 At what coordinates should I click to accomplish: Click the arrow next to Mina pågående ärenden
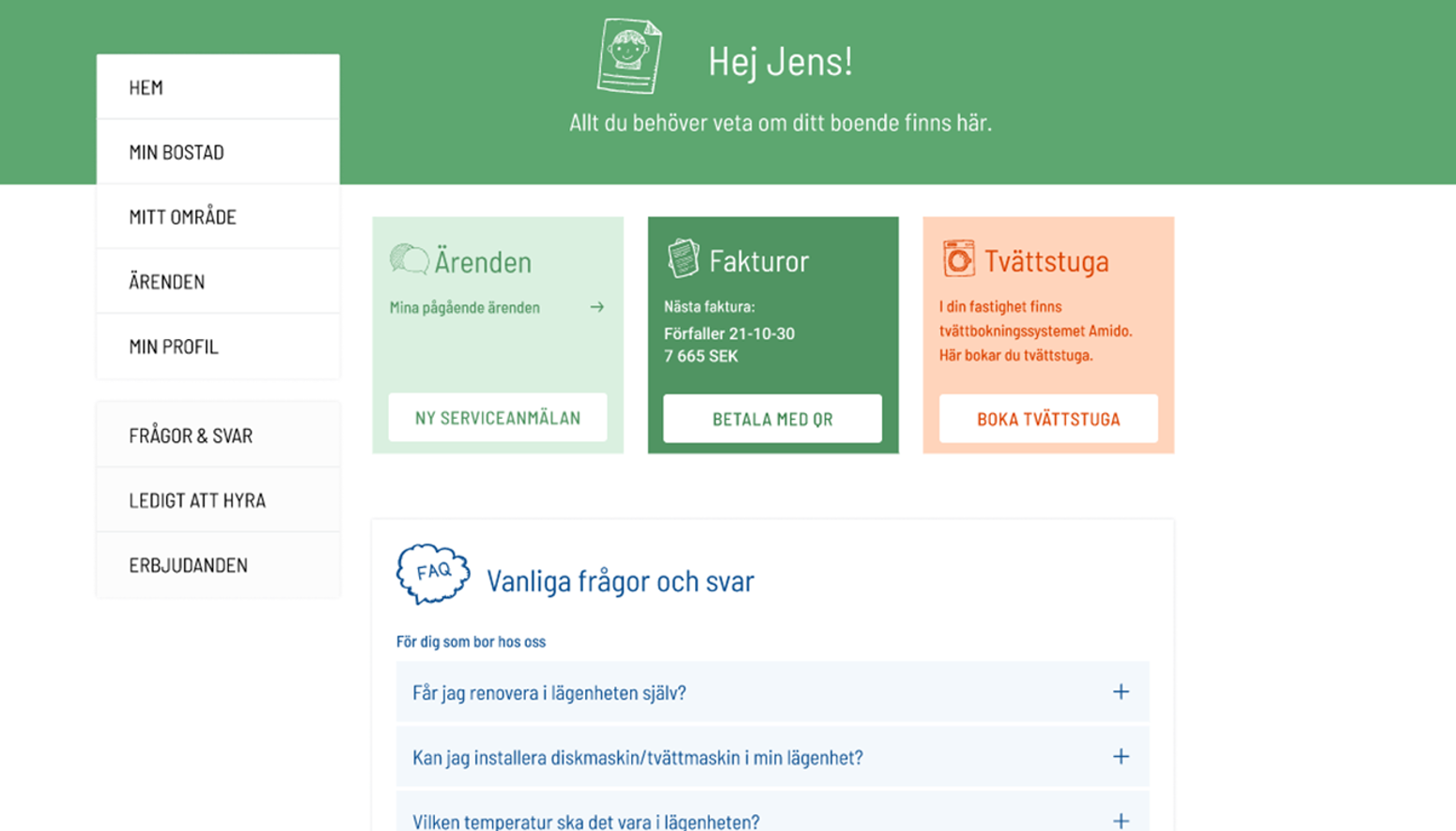(596, 307)
